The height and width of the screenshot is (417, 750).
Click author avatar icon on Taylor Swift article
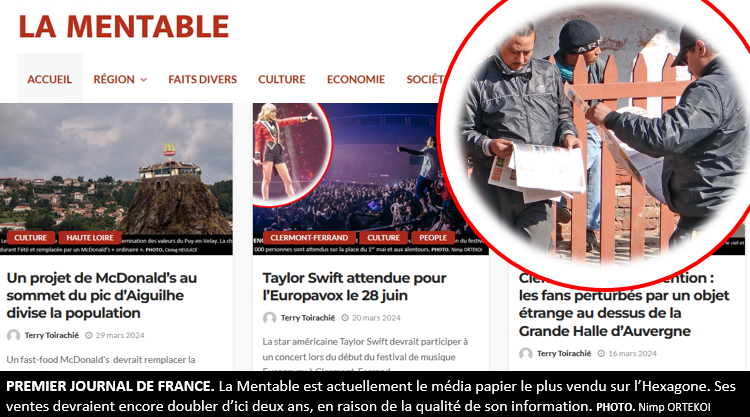click(269, 318)
